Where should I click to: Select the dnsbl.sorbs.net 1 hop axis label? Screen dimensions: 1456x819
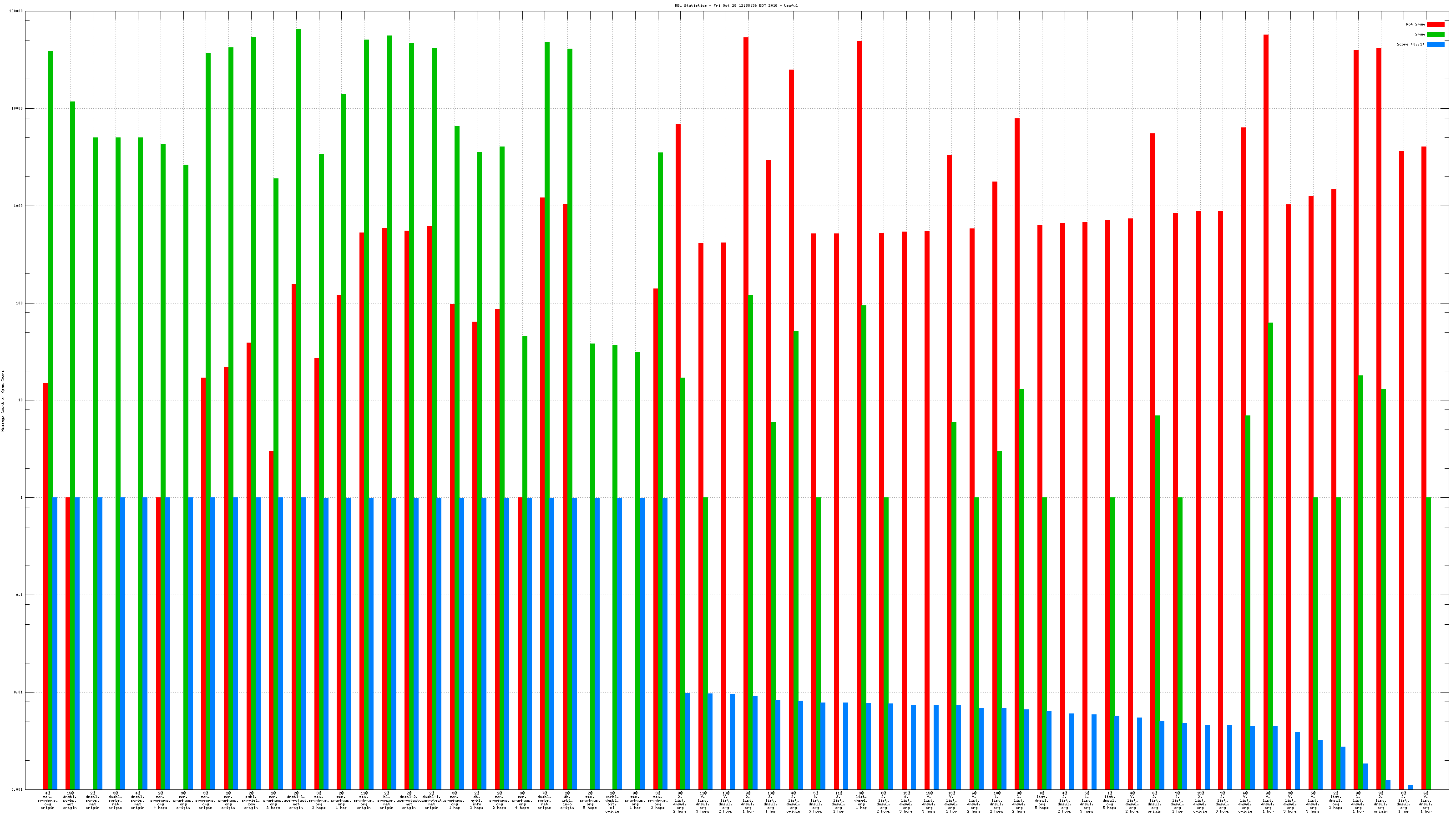pos(138,800)
